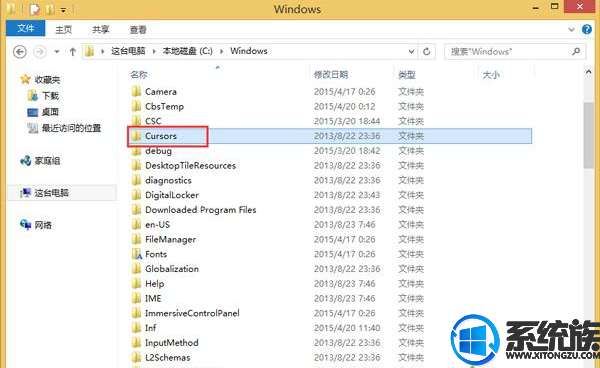Image resolution: width=600 pixels, height=368 pixels.
Task: Go up one folder level arrow
Action: coord(73,51)
